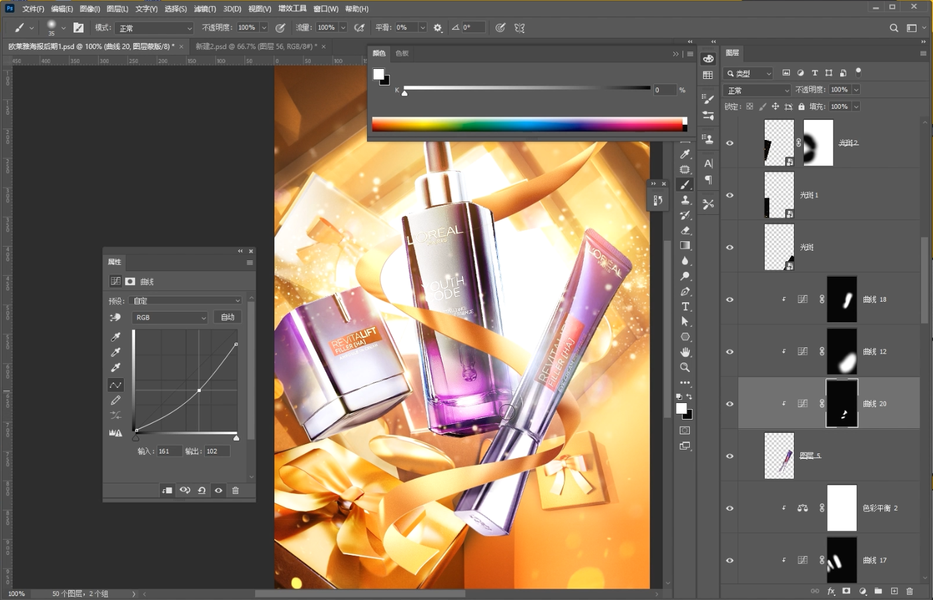
Task: Select the Pen tool
Action: (x=685, y=292)
